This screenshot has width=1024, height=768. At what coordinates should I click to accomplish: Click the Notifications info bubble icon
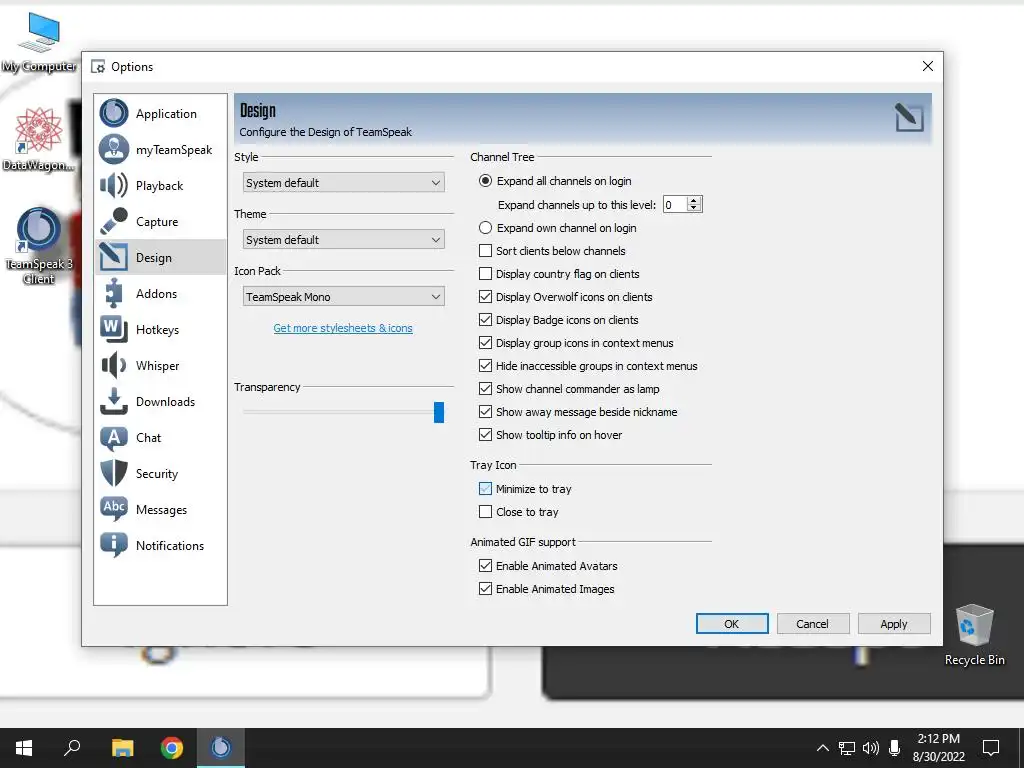114,545
